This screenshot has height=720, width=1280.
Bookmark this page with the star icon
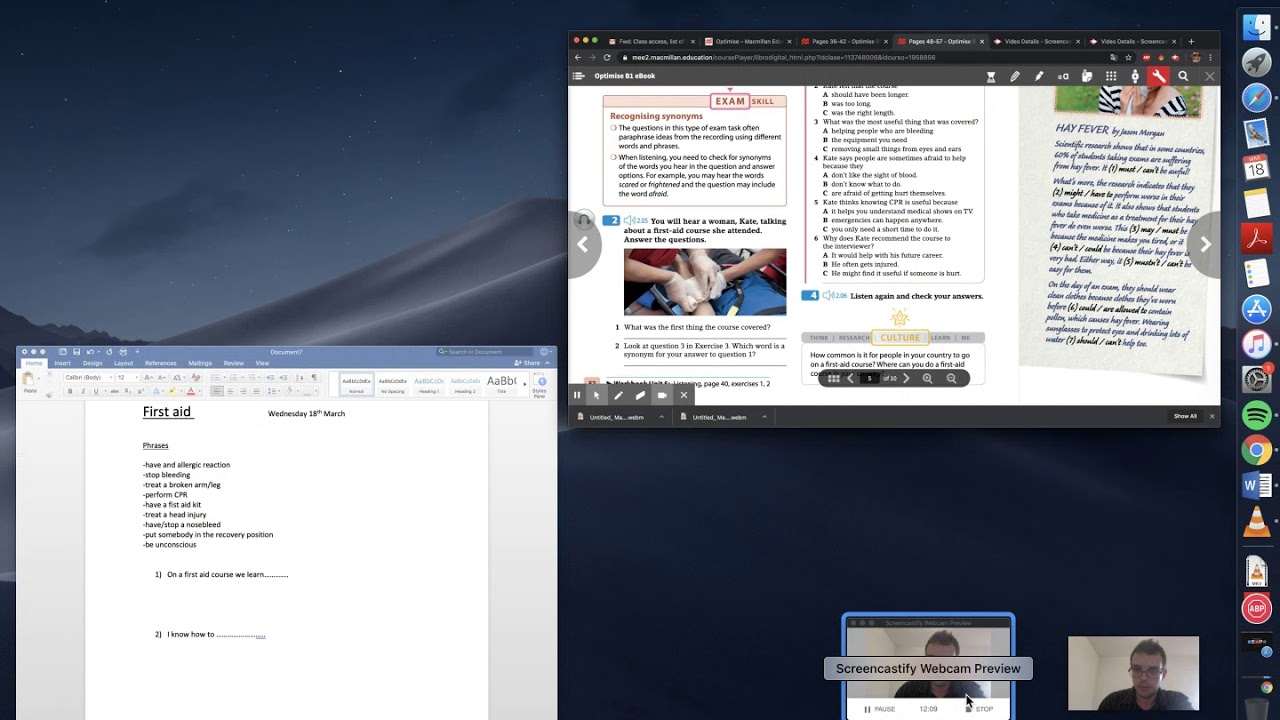[x=1128, y=57]
